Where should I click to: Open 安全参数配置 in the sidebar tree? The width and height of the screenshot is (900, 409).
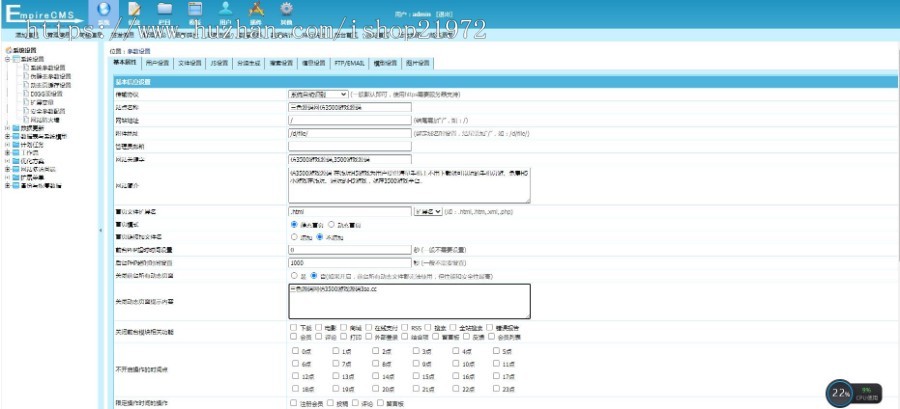tap(48, 111)
